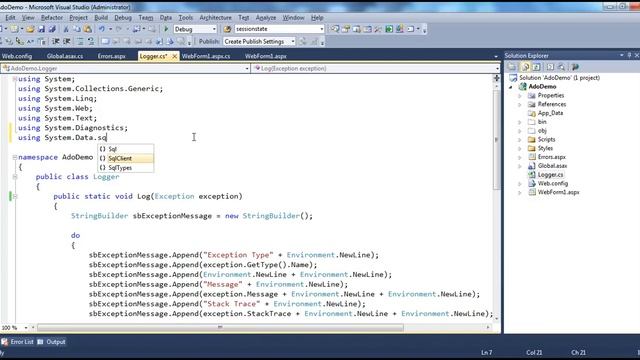Decrease line indent in the text editor toolbar
Image resolution: width=640 pixels, height=360 pixels.
pos(56,41)
